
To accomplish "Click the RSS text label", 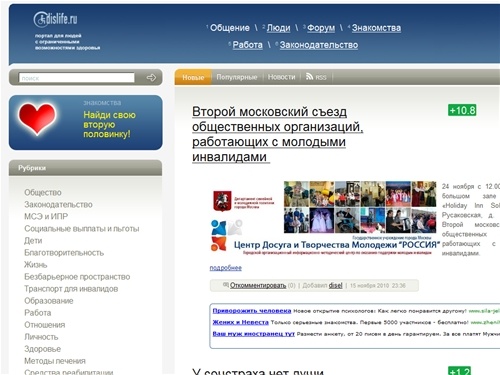I will click(x=321, y=77).
